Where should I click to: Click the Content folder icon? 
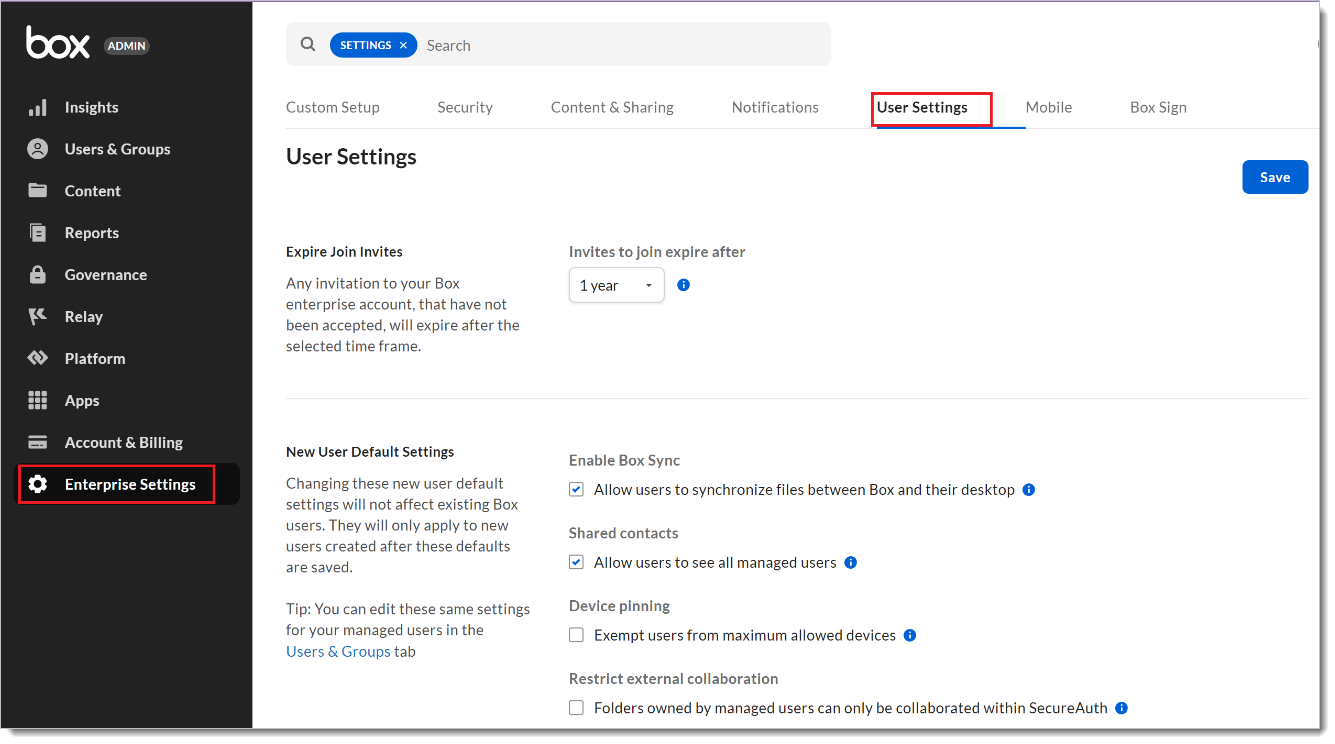coord(38,191)
